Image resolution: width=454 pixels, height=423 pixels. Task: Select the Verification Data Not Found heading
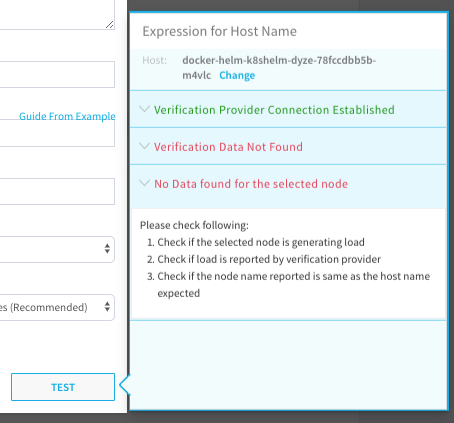click(228, 147)
